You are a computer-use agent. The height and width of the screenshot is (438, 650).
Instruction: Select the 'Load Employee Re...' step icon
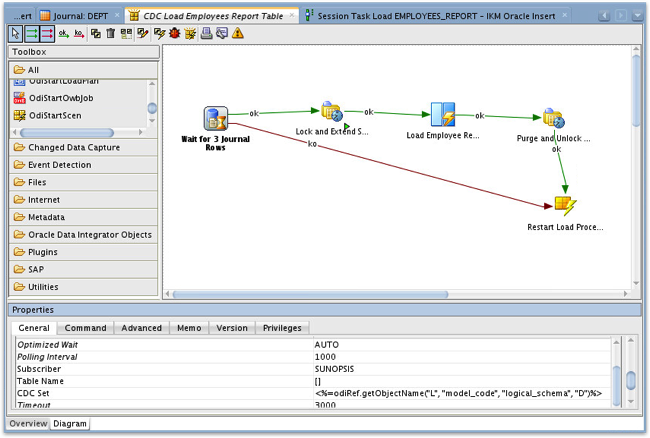[443, 114]
